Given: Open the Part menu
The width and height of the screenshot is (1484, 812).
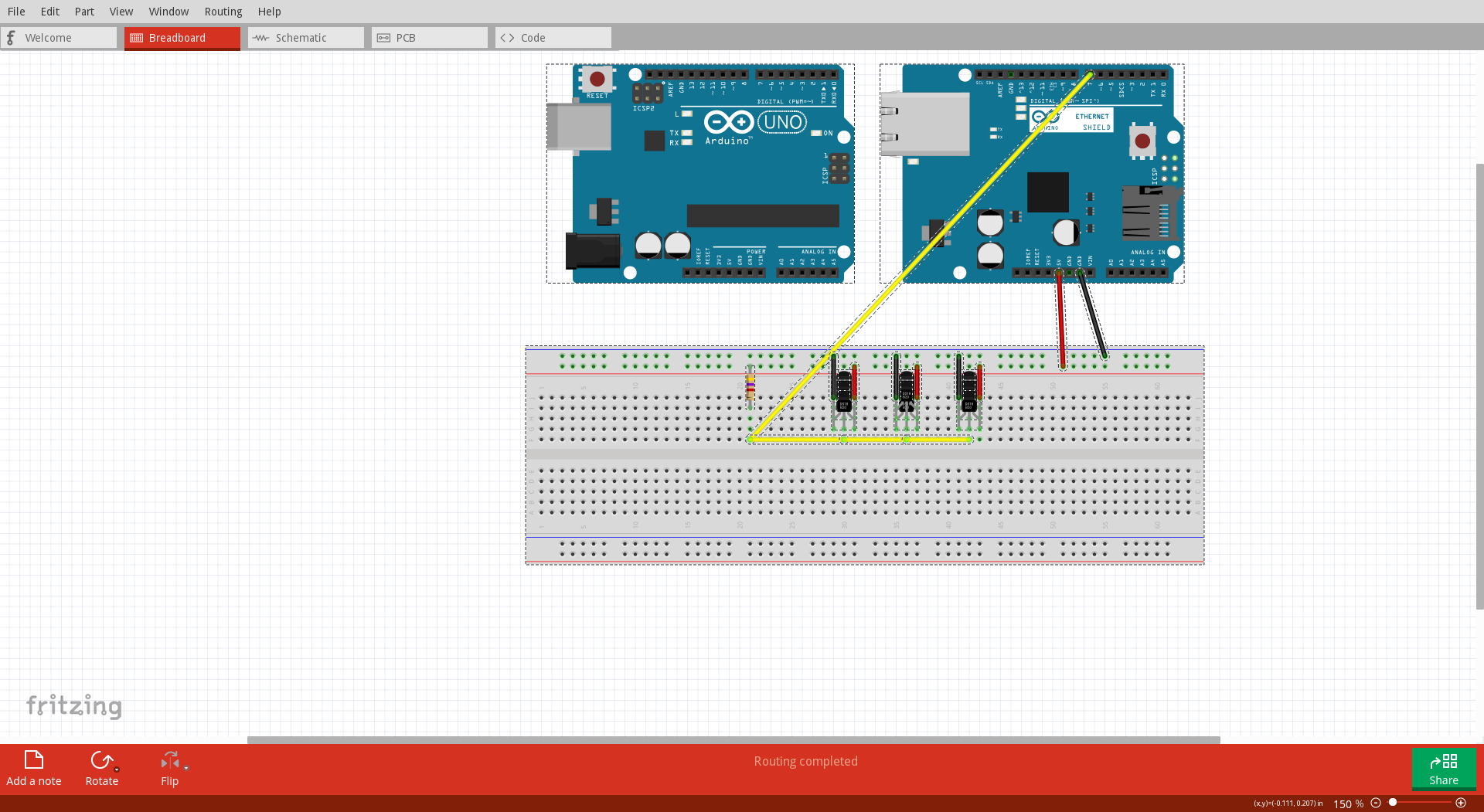Looking at the screenshot, I should [x=84, y=11].
